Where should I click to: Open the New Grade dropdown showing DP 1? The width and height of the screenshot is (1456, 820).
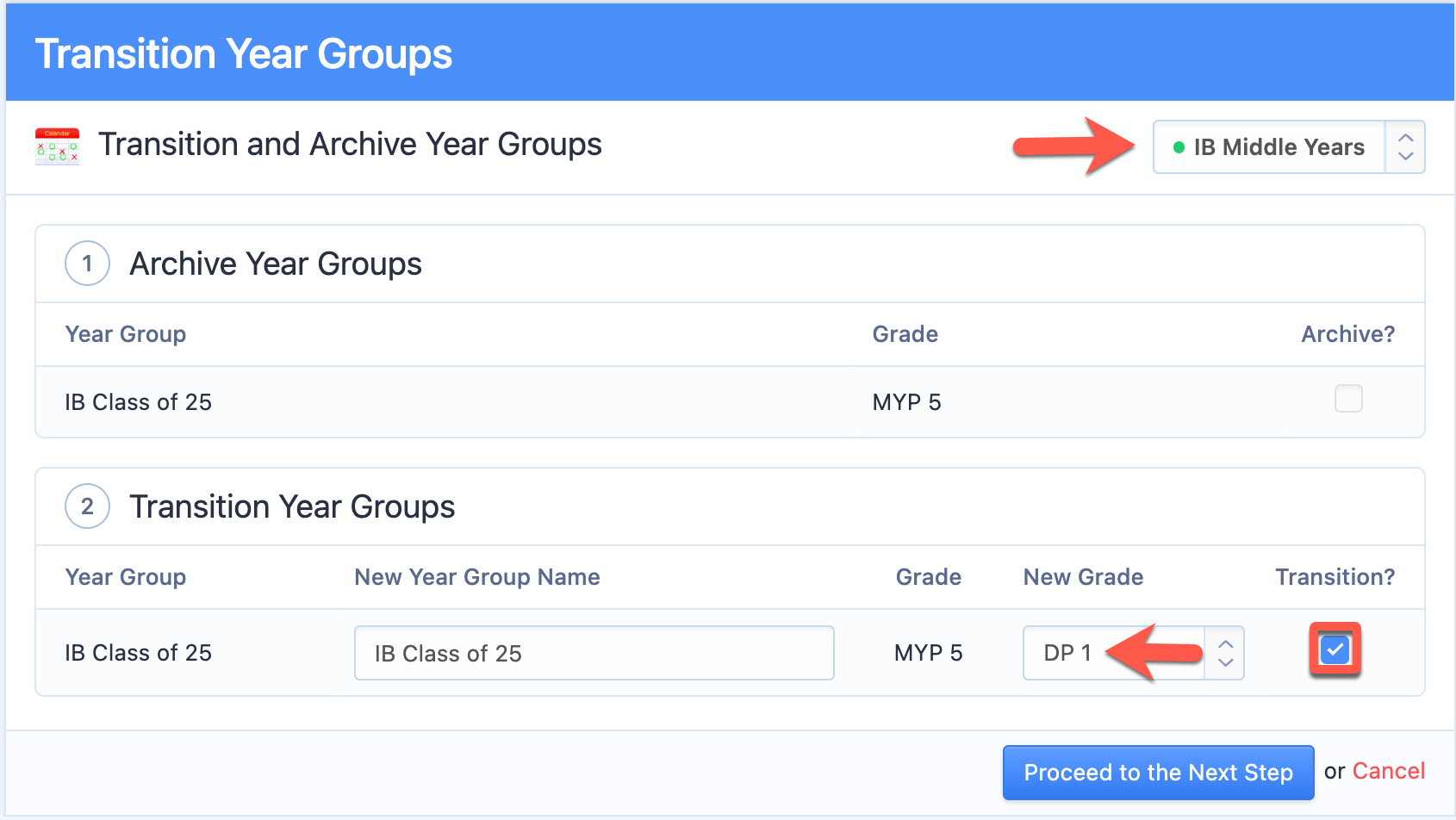click(1134, 653)
